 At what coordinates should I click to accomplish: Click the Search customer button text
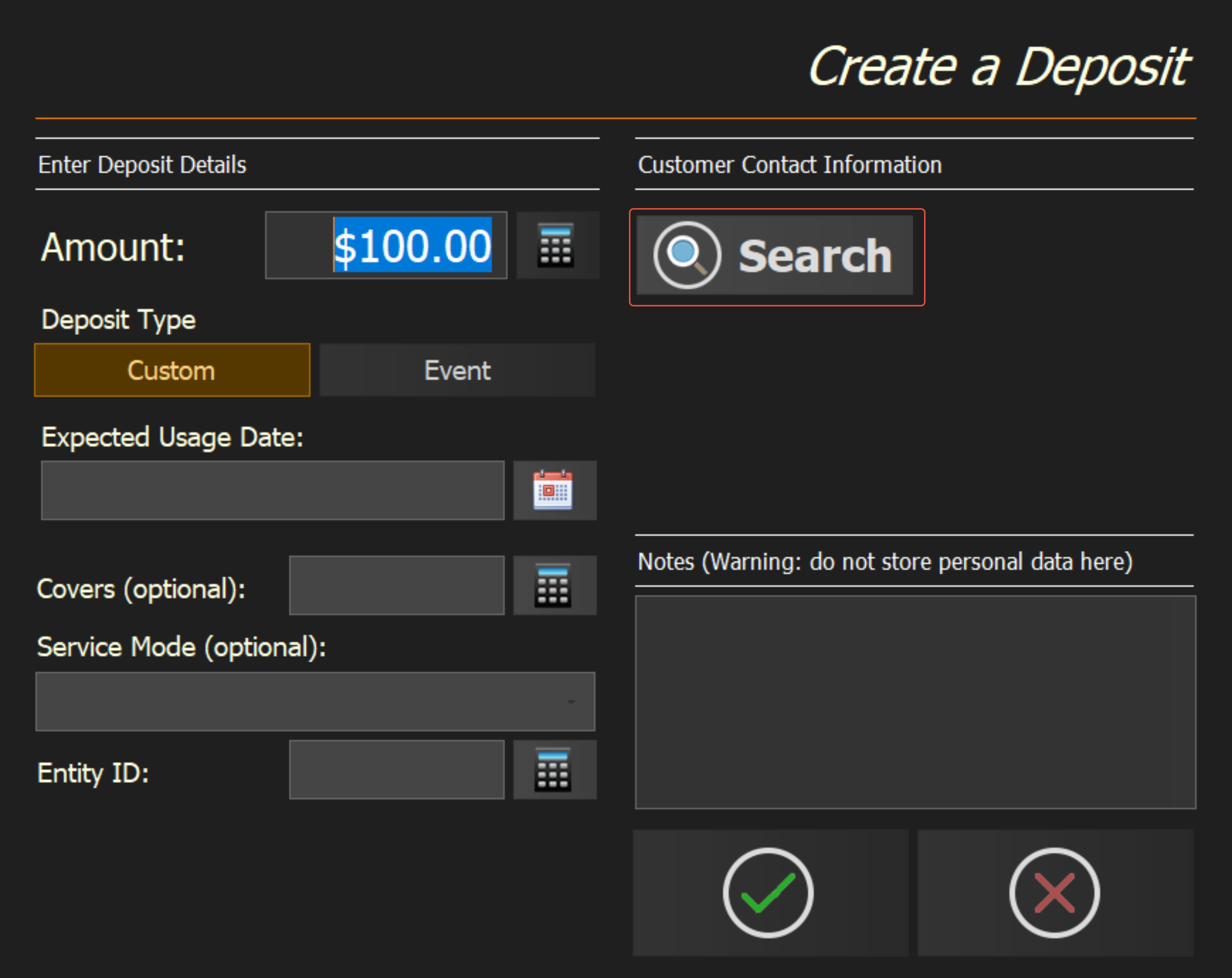tap(815, 256)
